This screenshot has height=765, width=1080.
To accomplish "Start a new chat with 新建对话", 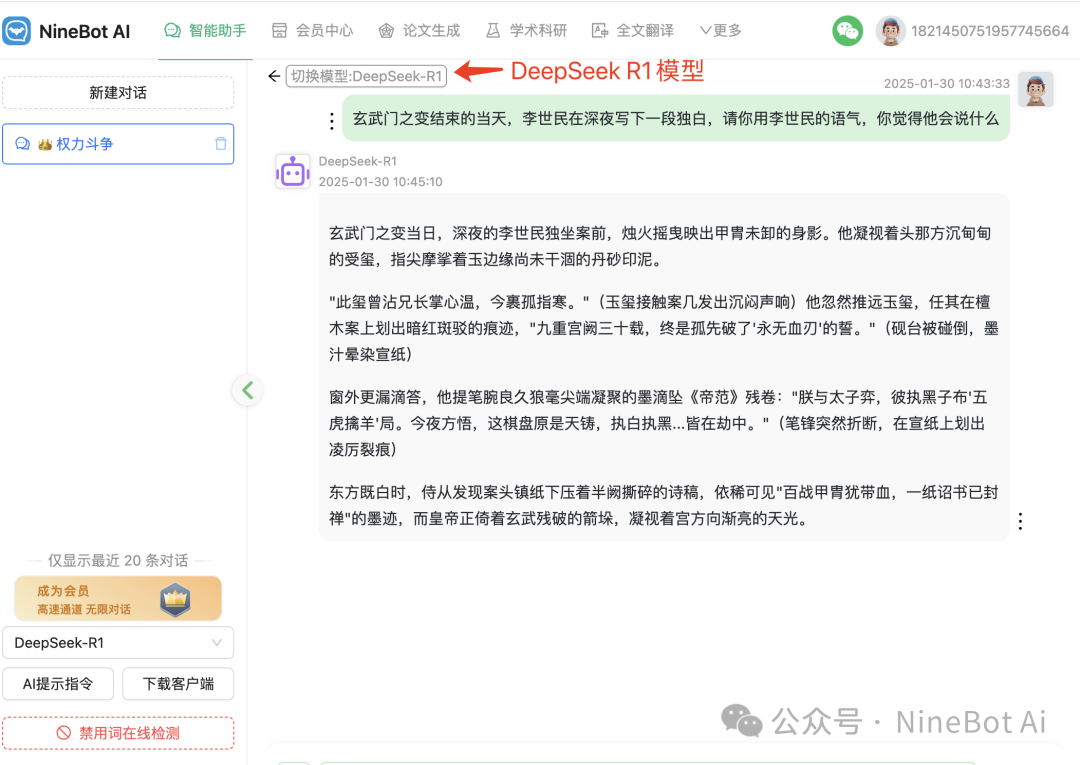I will coord(118,93).
